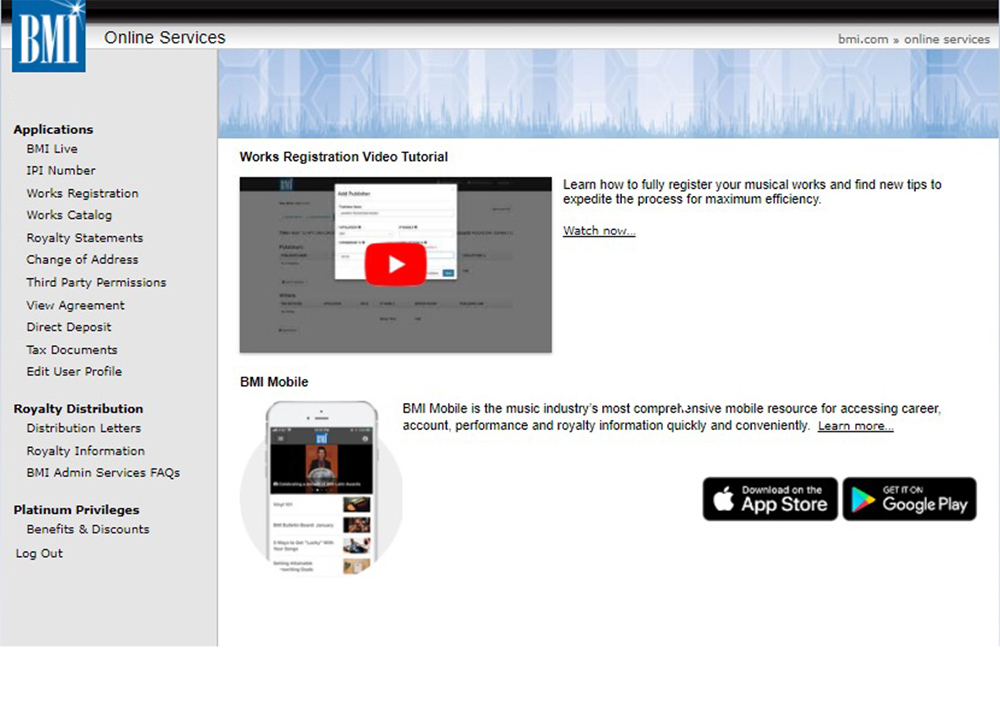Click the BMI Mobile phone image
The image size is (1000, 714).
[322, 488]
